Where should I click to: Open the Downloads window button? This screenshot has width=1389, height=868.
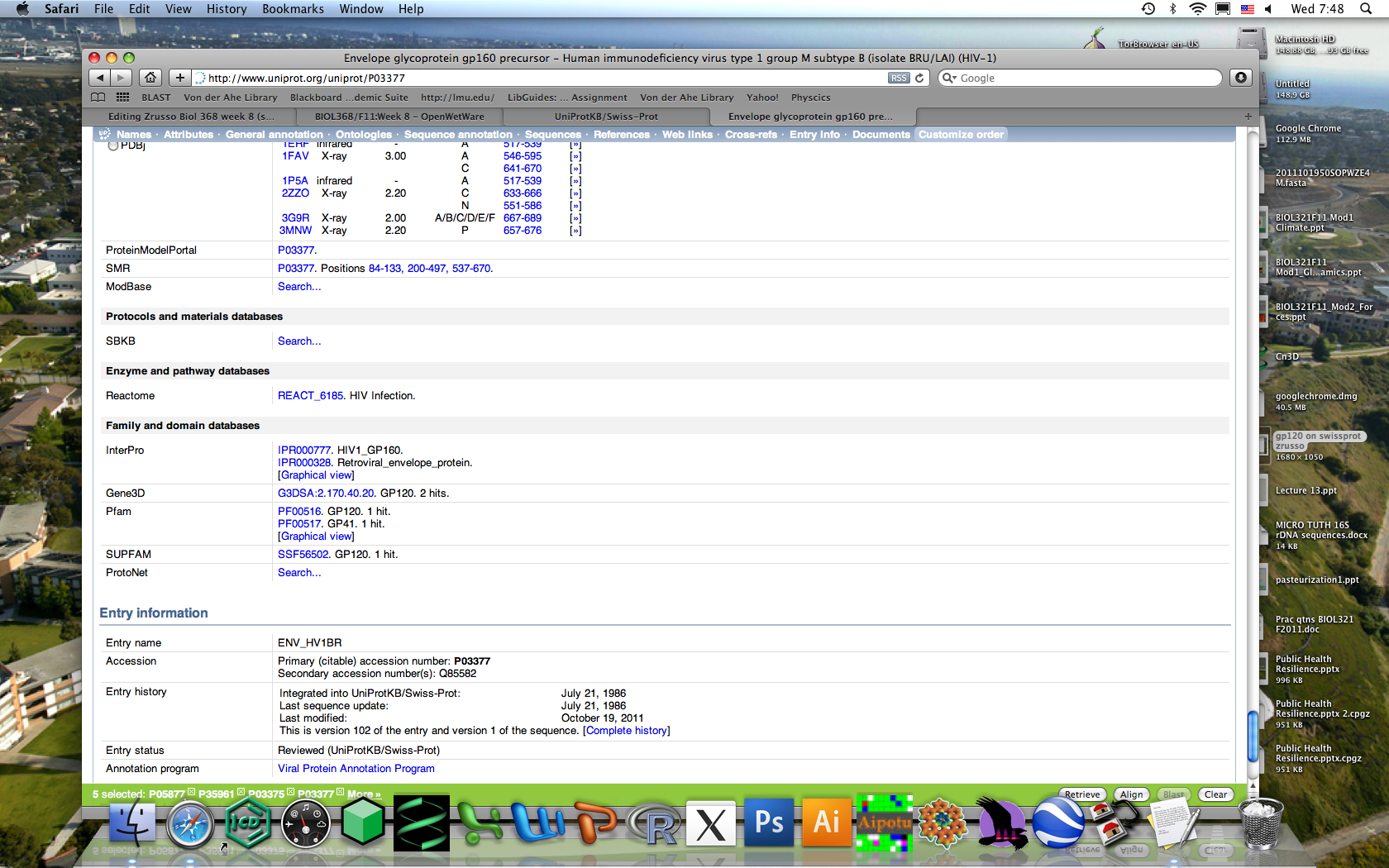1240,78
